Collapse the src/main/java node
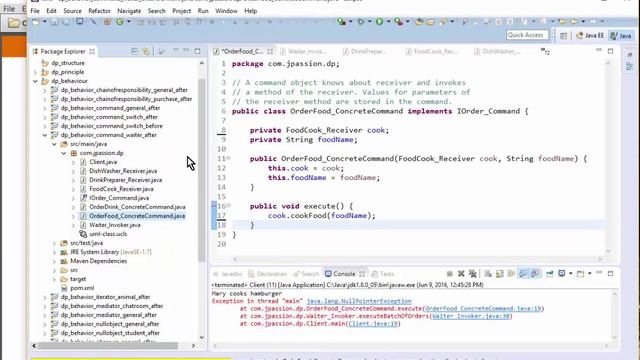The height and width of the screenshot is (360, 640). [x=54, y=144]
